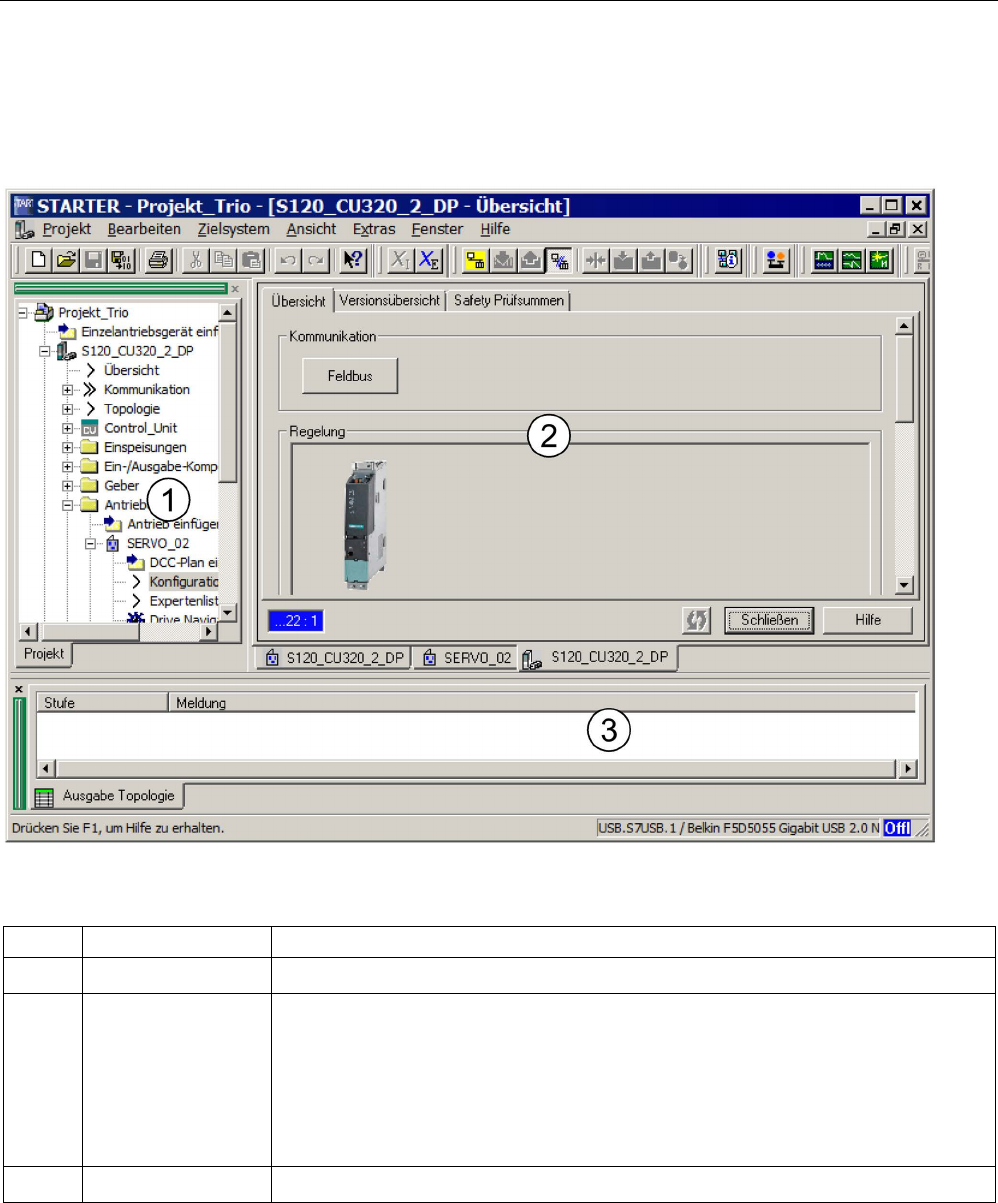
Task: Click the middle green measuring function icon
Action: point(851,260)
